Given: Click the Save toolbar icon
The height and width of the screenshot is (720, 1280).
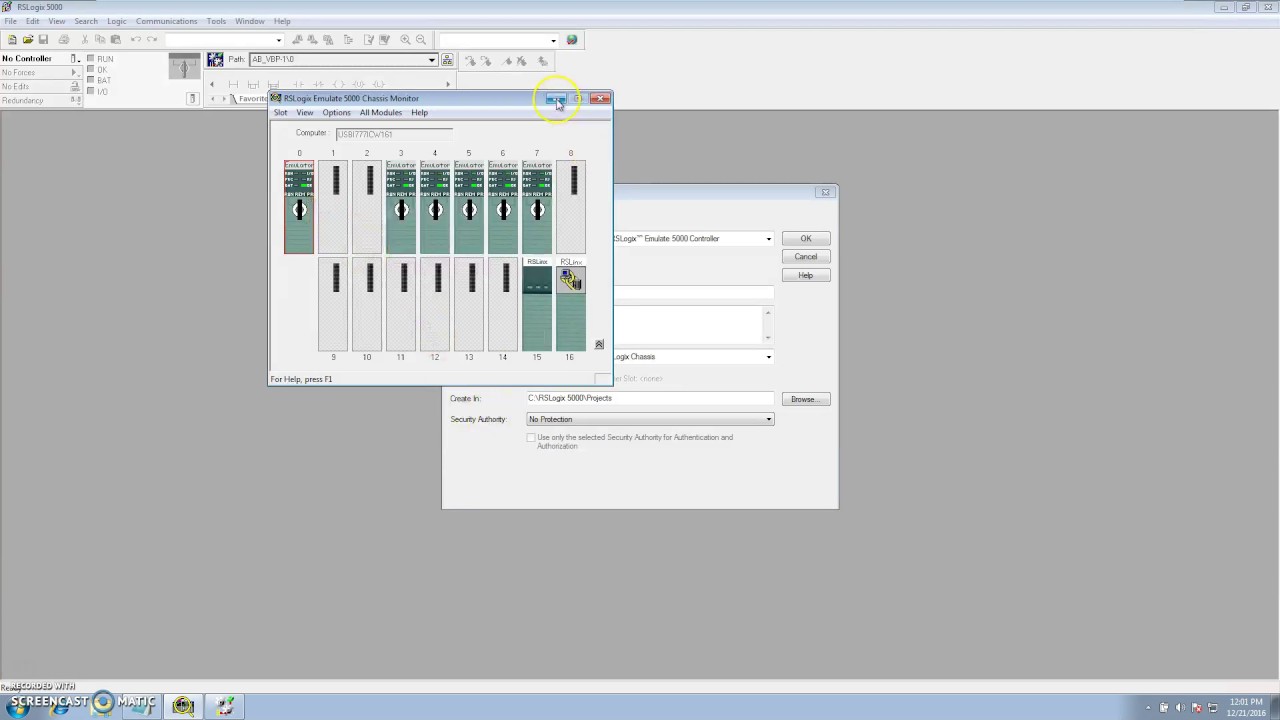Looking at the screenshot, I should (43, 40).
